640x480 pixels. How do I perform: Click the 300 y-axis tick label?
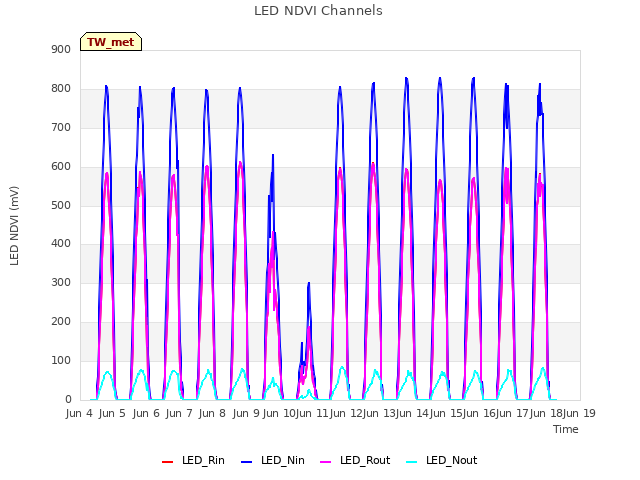61,282
